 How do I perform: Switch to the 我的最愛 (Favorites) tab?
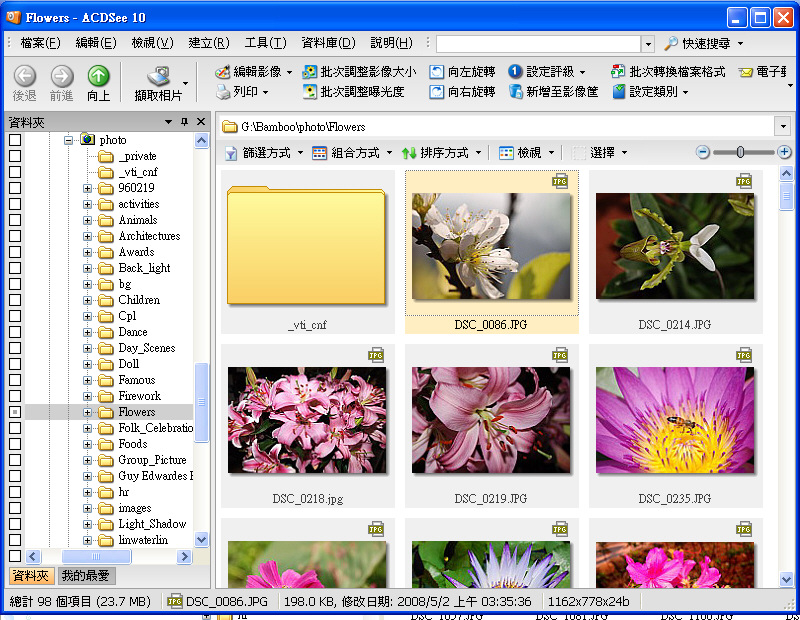86,576
